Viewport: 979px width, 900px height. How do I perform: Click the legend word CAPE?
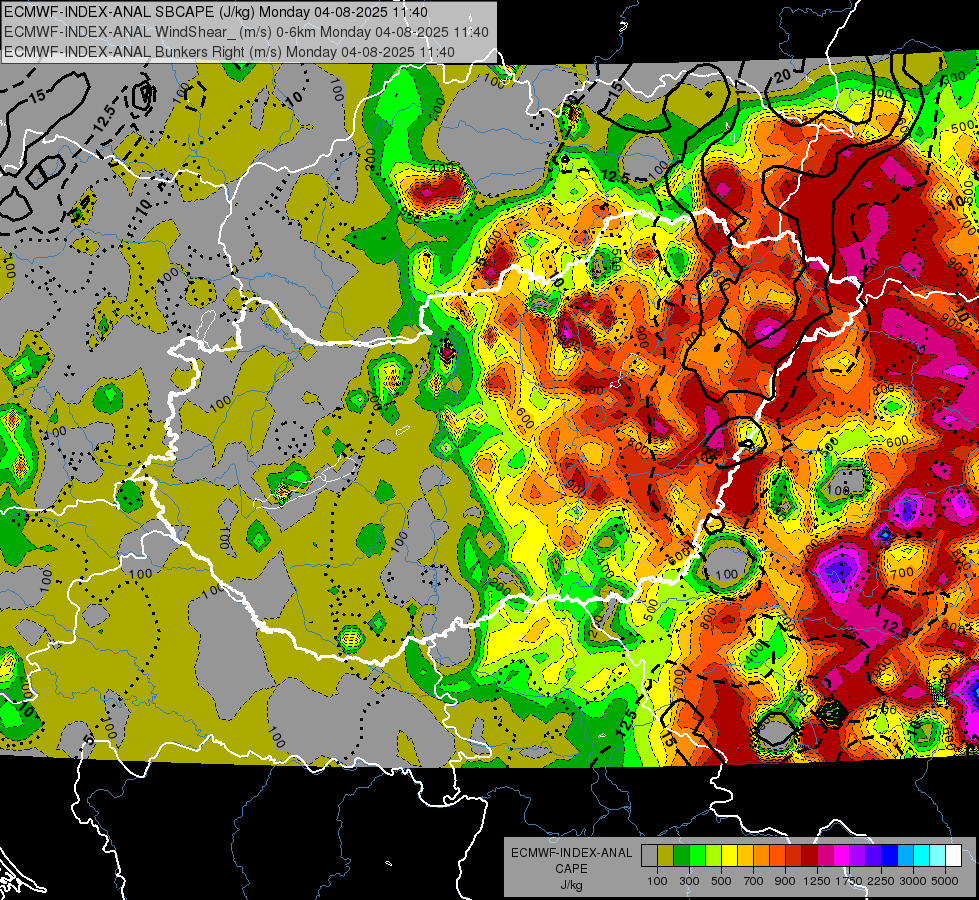point(571,869)
